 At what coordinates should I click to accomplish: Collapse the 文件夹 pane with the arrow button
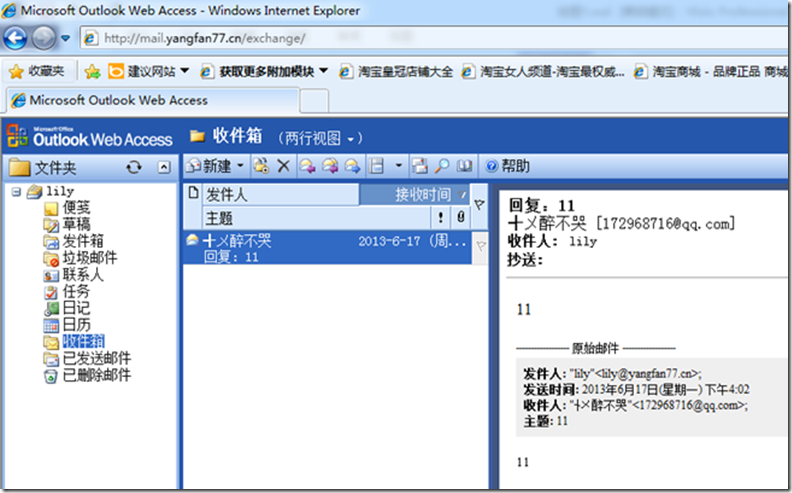164,167
